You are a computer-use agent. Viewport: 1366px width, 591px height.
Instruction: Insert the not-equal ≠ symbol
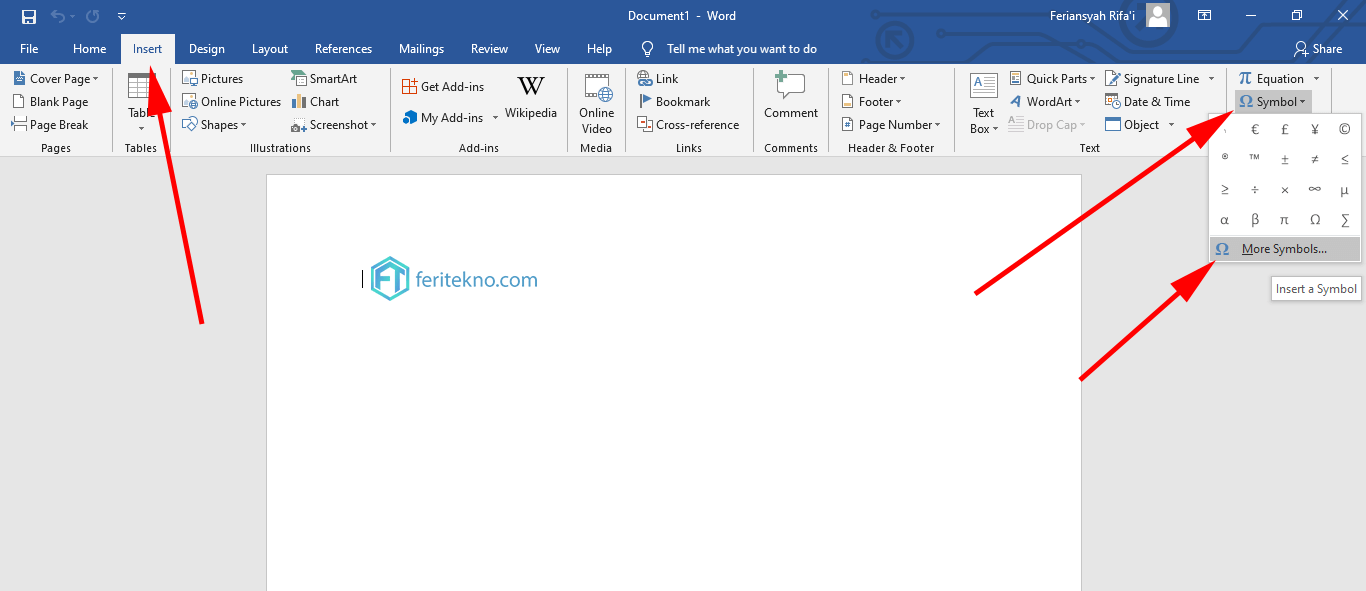coord(1315,159)
